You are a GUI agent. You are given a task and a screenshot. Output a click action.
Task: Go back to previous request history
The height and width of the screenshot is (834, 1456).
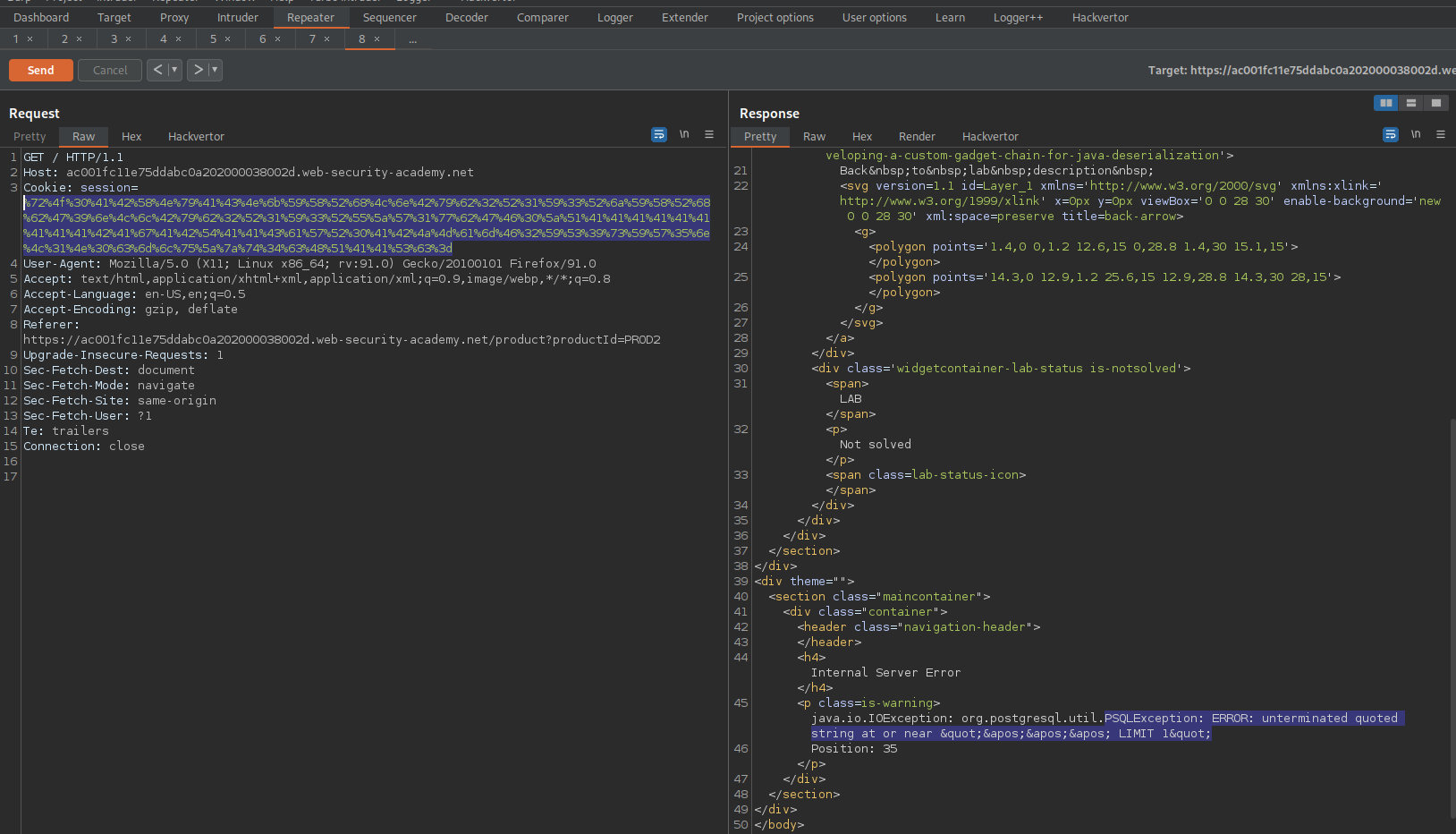tap(157, 70)
